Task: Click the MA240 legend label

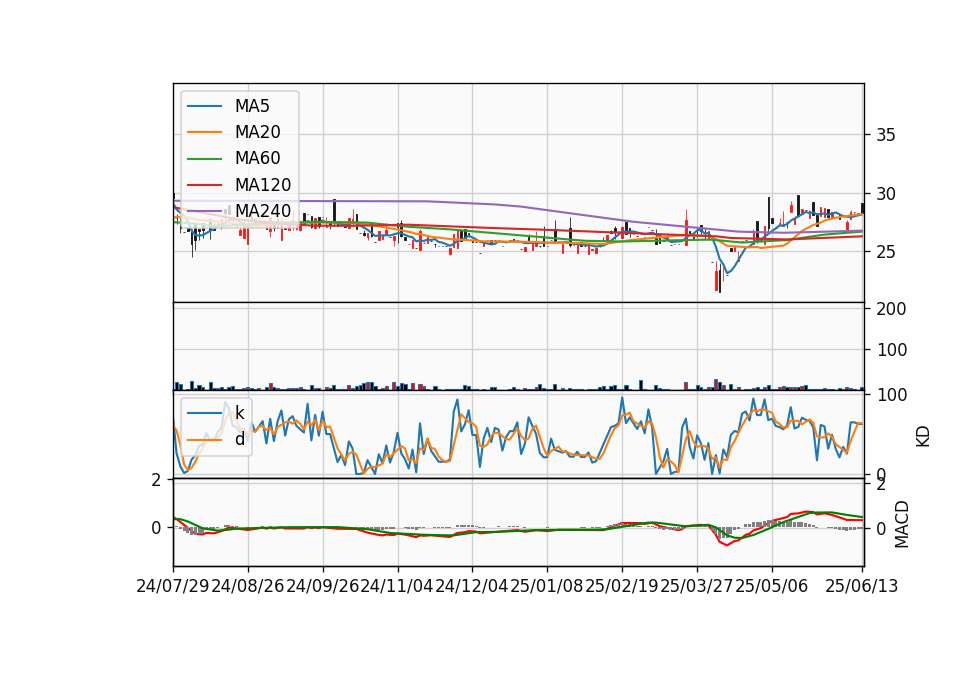Action: (263, 211)
